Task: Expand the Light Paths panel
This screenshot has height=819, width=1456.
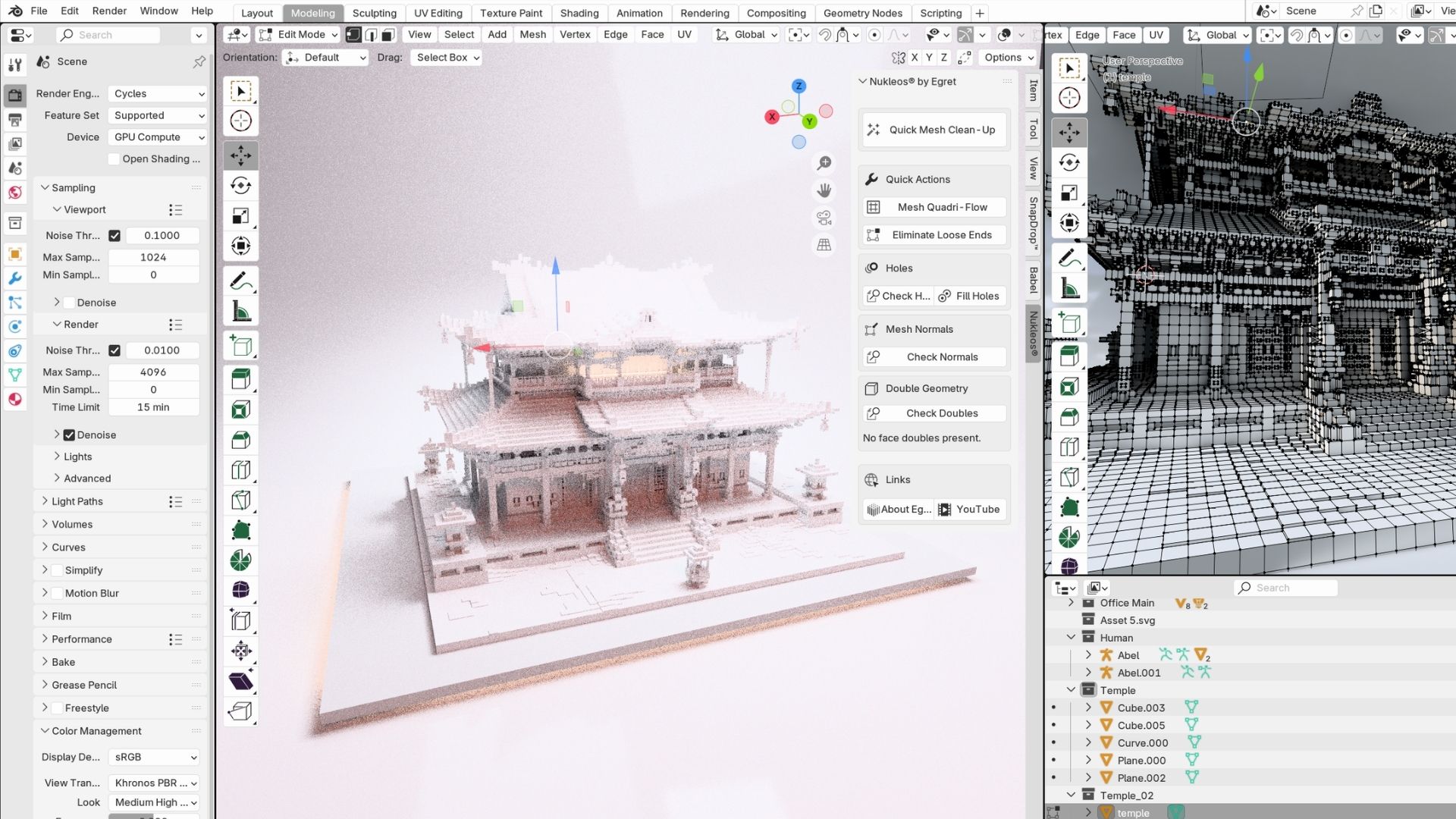Action: pos(77,501)
